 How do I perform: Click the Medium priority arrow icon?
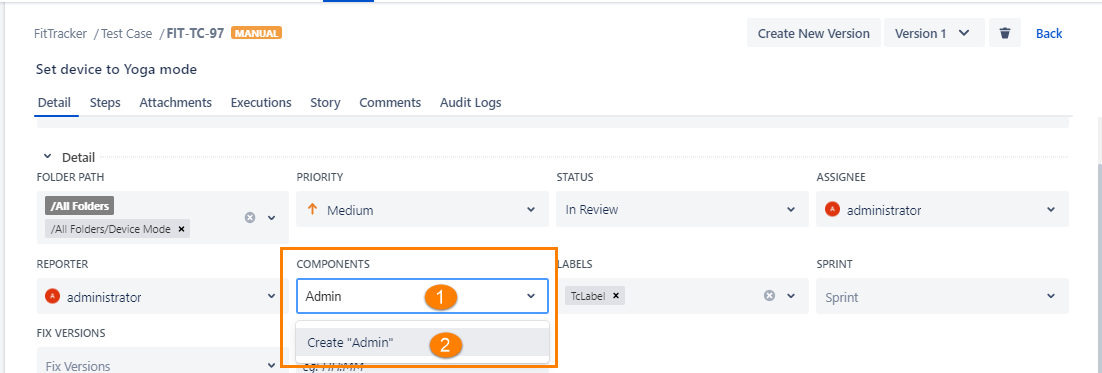coord(313,209)
